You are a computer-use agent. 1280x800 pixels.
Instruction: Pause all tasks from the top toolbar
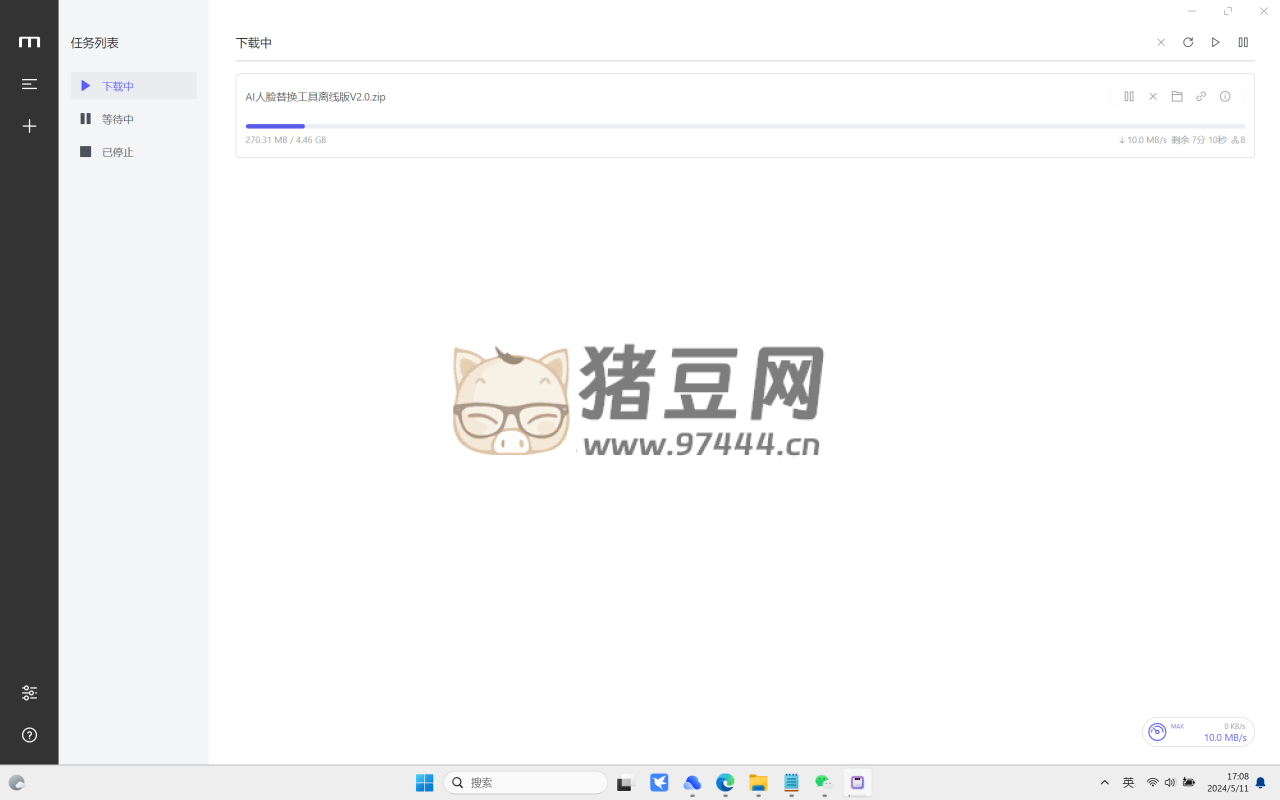tap(1243, 43)
